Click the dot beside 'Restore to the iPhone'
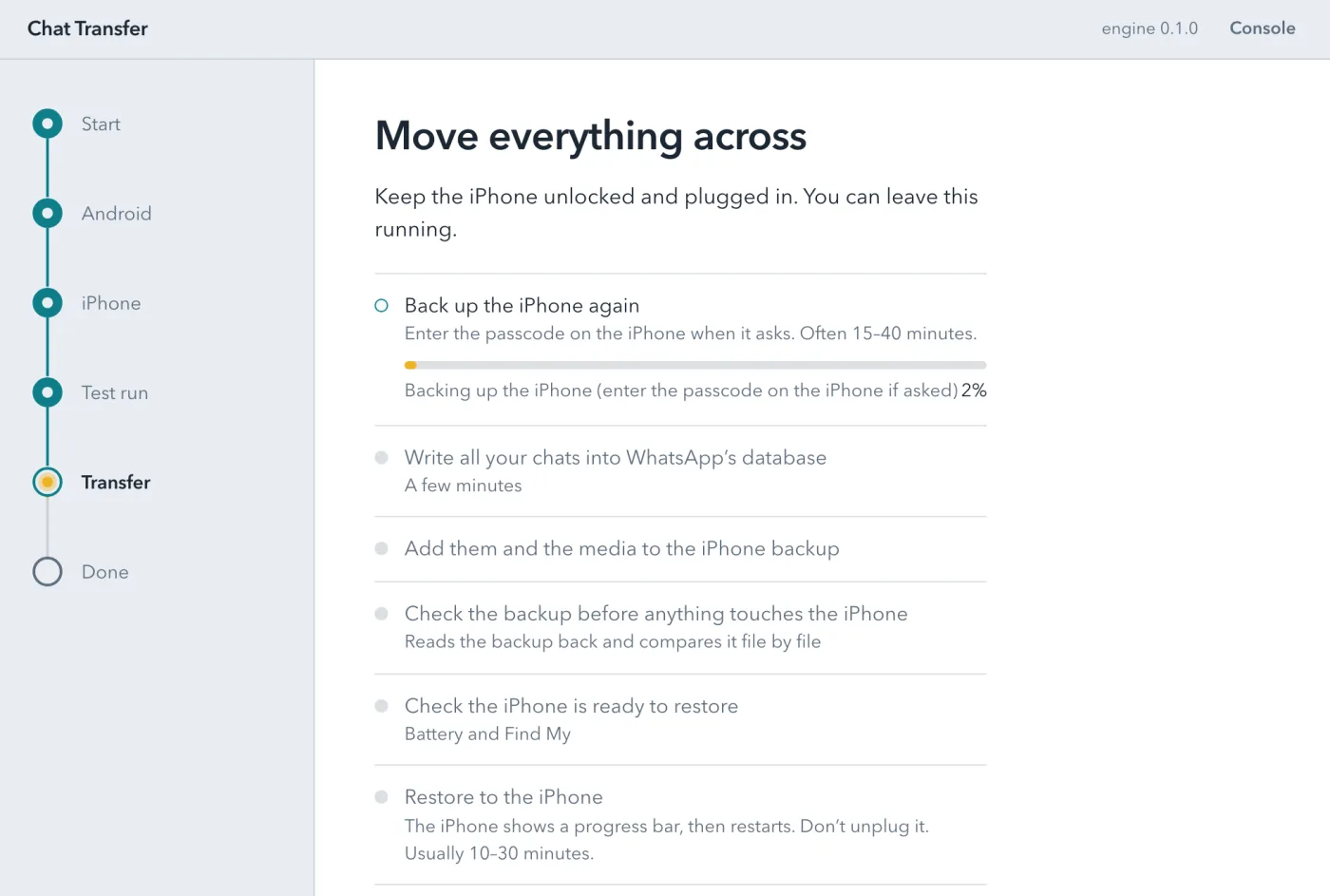The width and height of the screenshot is (1330, 896). (x=382, y=797)
